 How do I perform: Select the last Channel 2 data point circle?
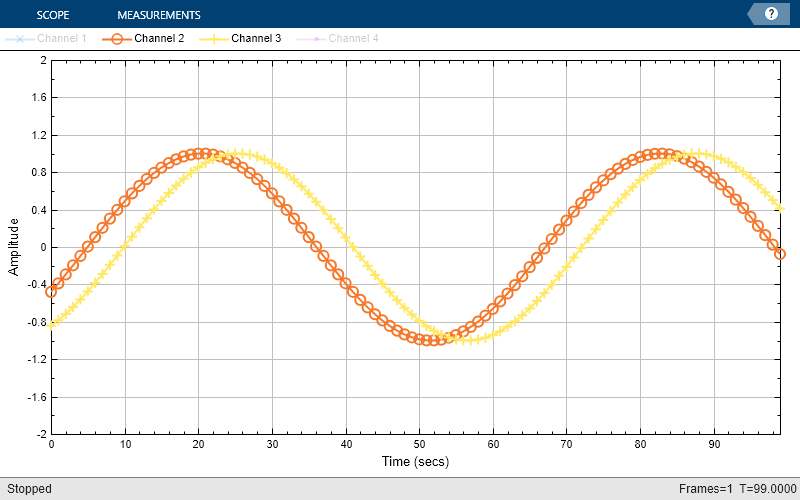coord(780,254)
